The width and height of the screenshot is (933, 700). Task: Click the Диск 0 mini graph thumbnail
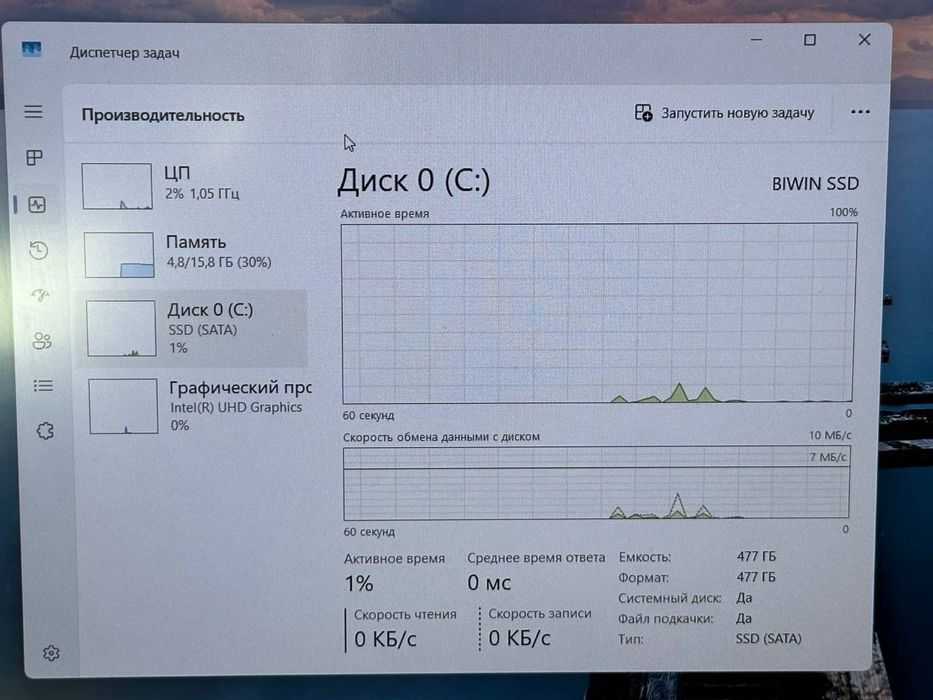(121, 328)
